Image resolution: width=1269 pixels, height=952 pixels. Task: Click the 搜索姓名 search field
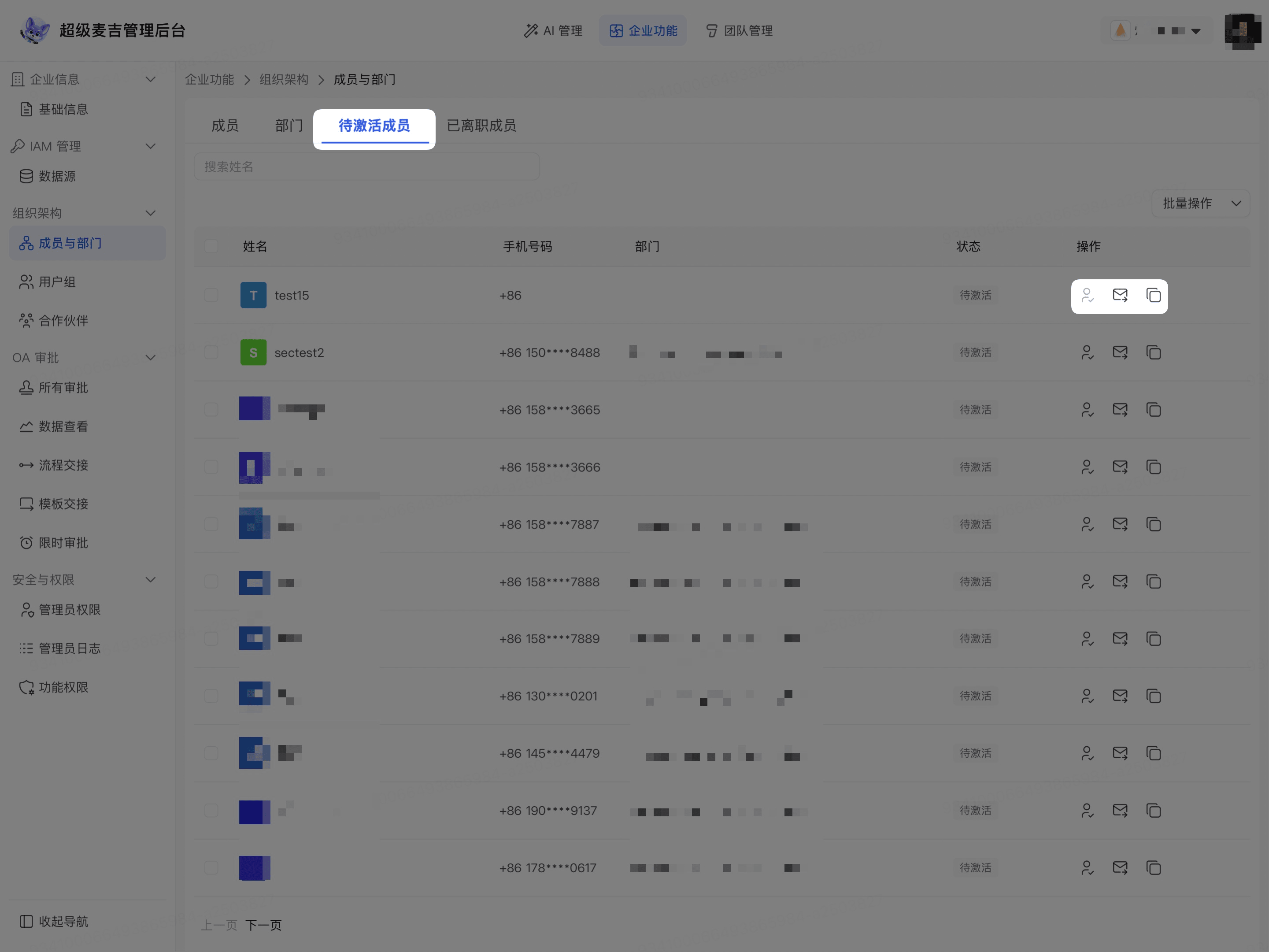(366, 167)
